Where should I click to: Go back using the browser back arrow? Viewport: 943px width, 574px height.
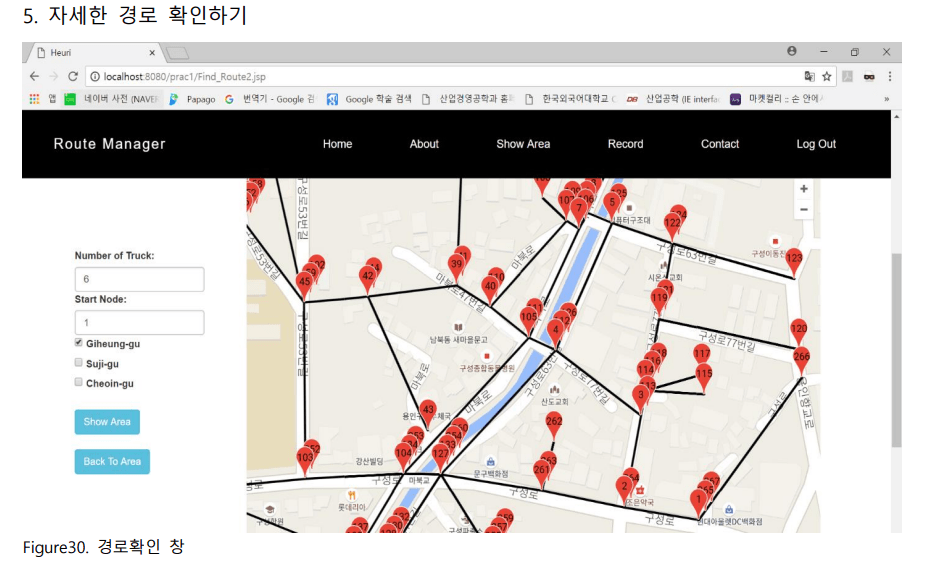tap(34, 76)
